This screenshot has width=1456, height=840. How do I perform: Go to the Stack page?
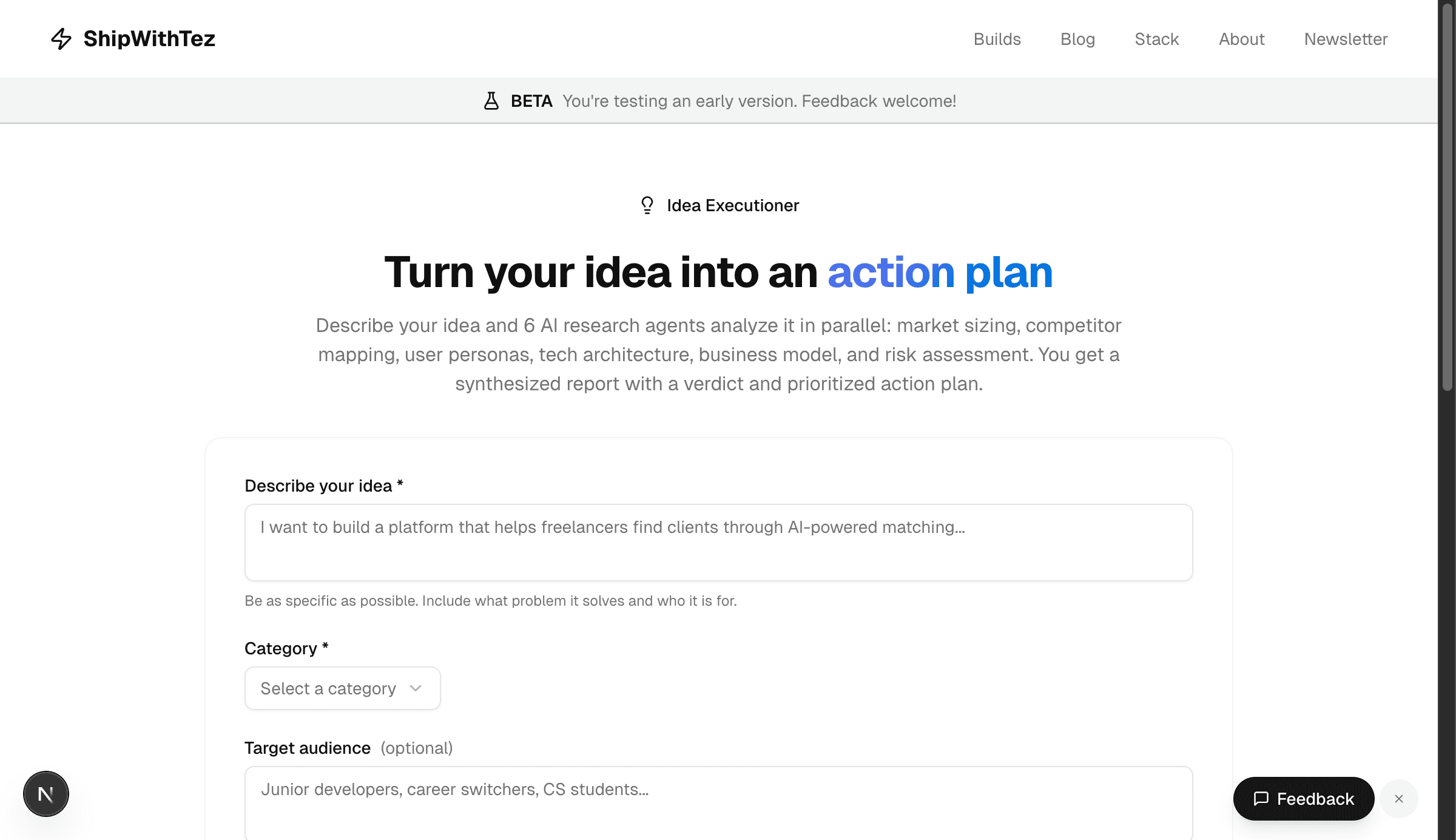[1156, 38]
